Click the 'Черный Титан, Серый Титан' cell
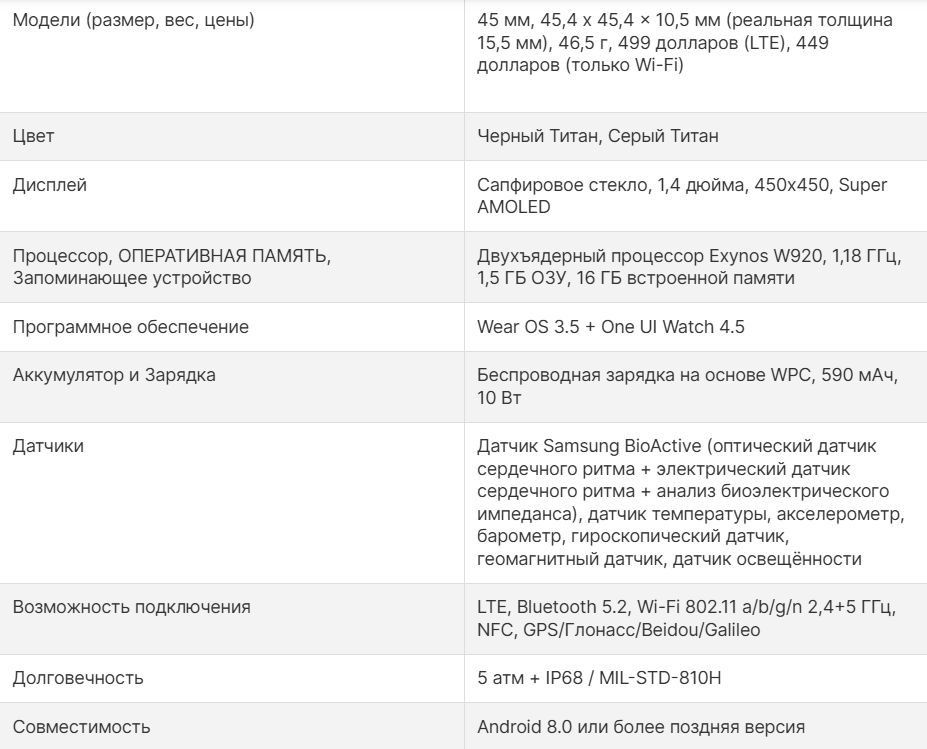Image resolution: width=927 pixels, height=749 pixels. point(598,136)
